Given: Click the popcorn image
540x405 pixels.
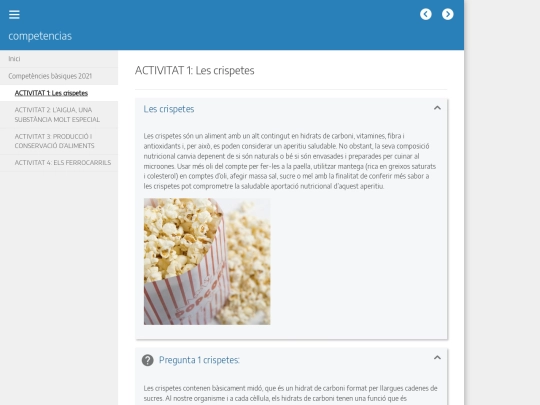Looking at the screenshot, I should click(207, 261).
